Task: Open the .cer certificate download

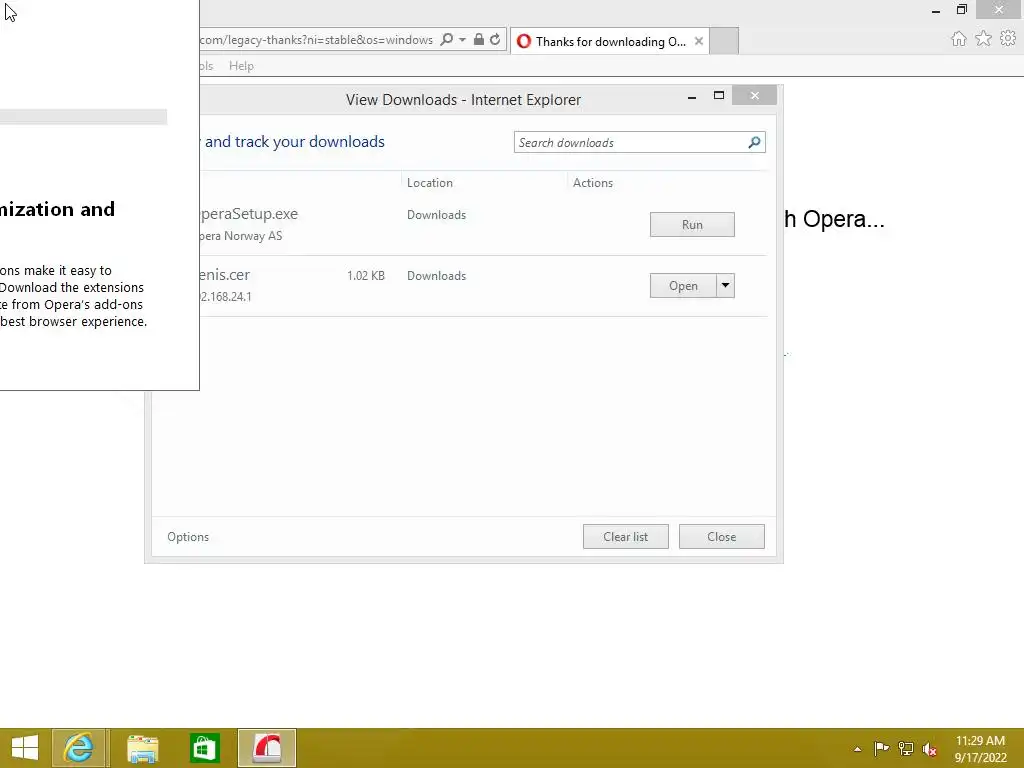Action: [683, 286]
